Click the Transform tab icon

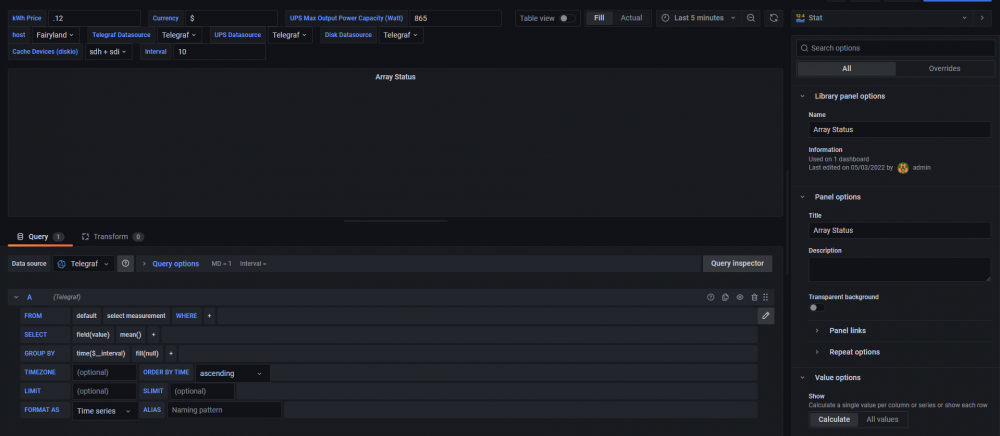(85, 236)
